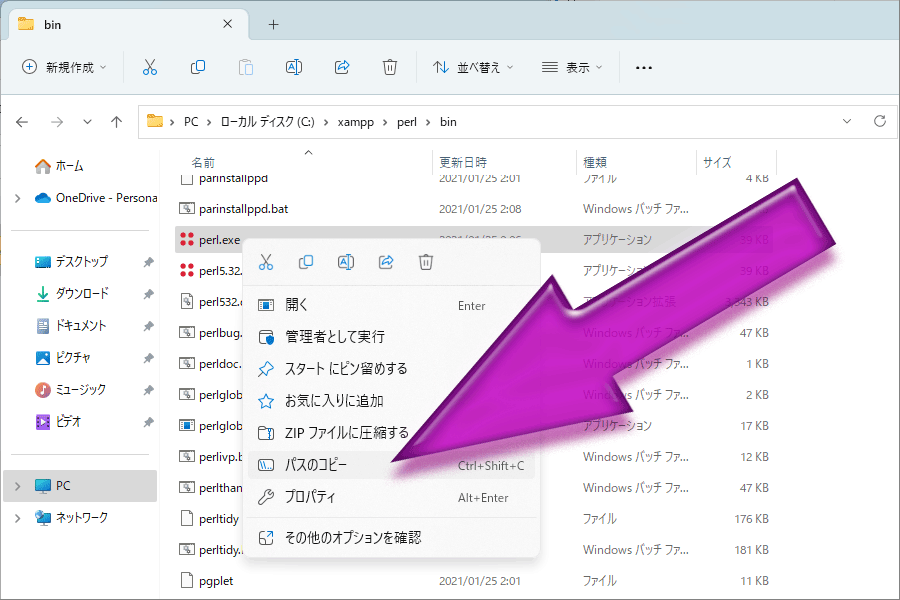Viewport: 900px width, 600px height.
Task: Choose スタートにピン留めする
Action: pos(391,369)
